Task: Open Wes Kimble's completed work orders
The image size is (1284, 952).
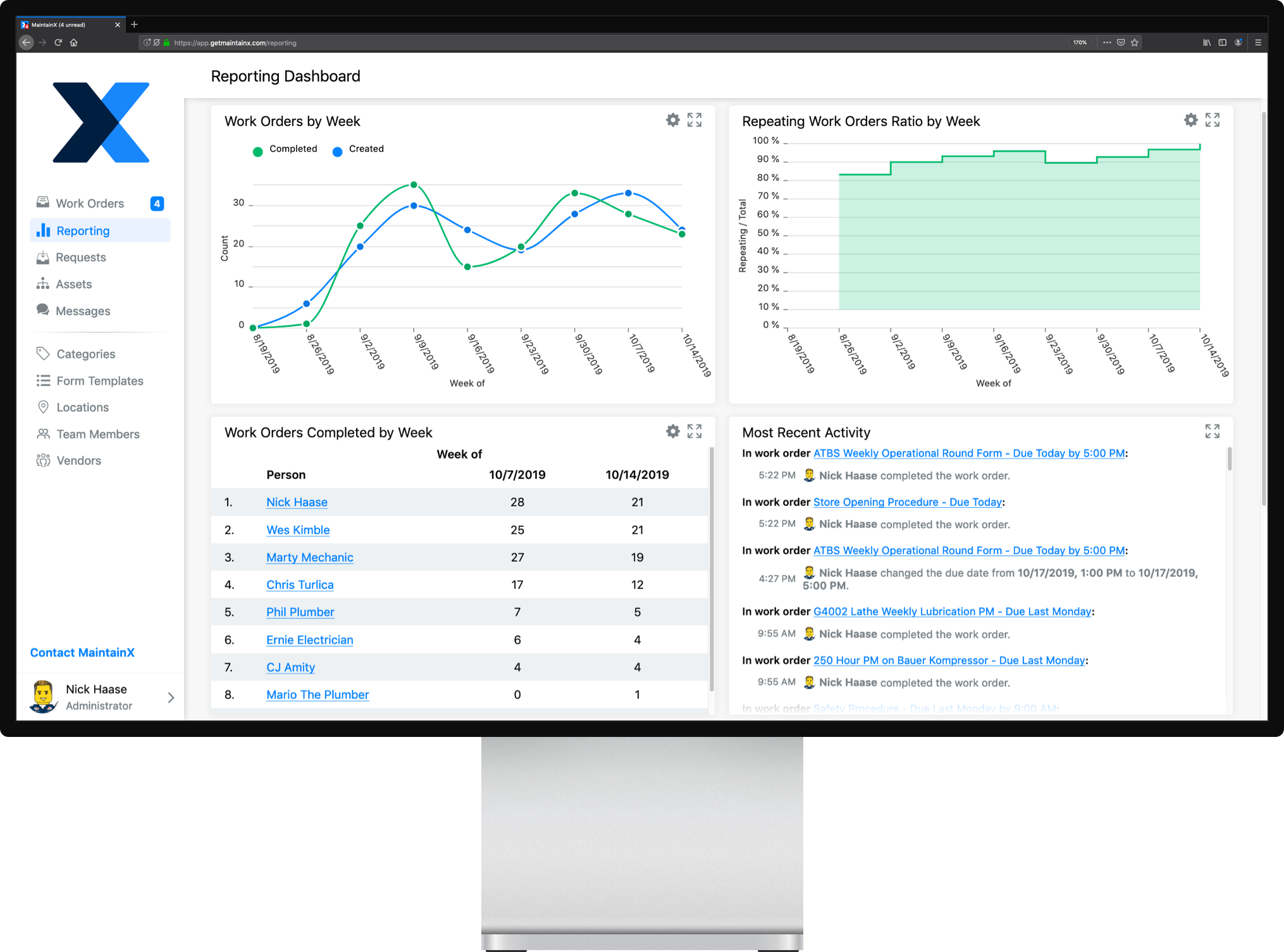Action: point(297,529)
